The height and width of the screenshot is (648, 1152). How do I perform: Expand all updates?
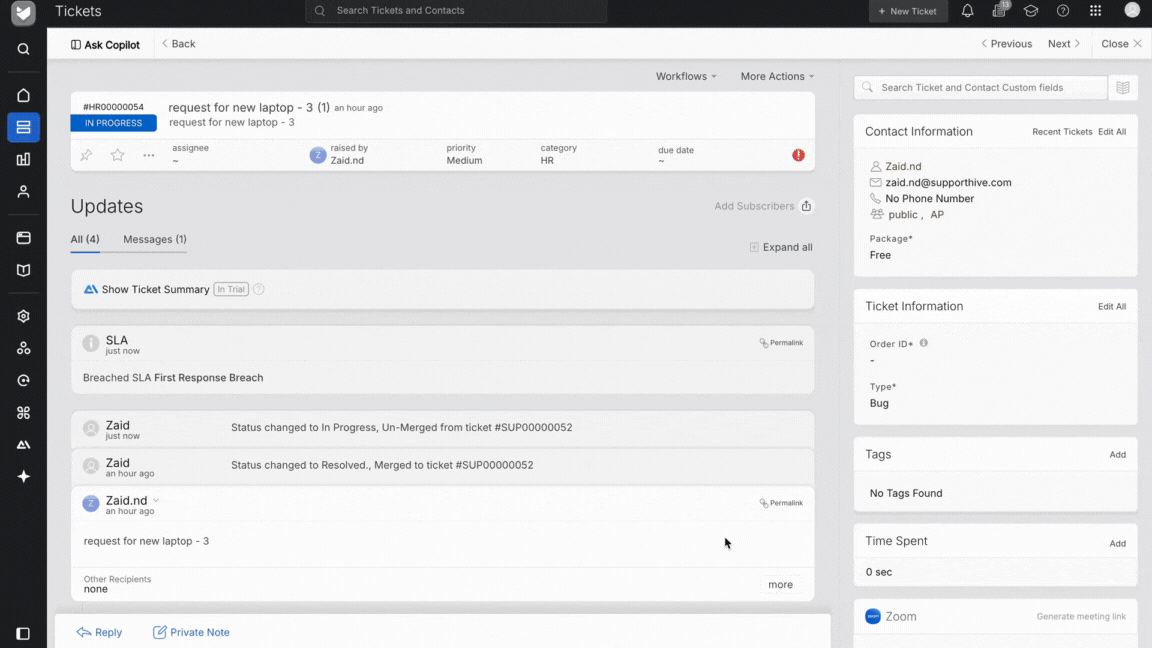pos(780,248)
